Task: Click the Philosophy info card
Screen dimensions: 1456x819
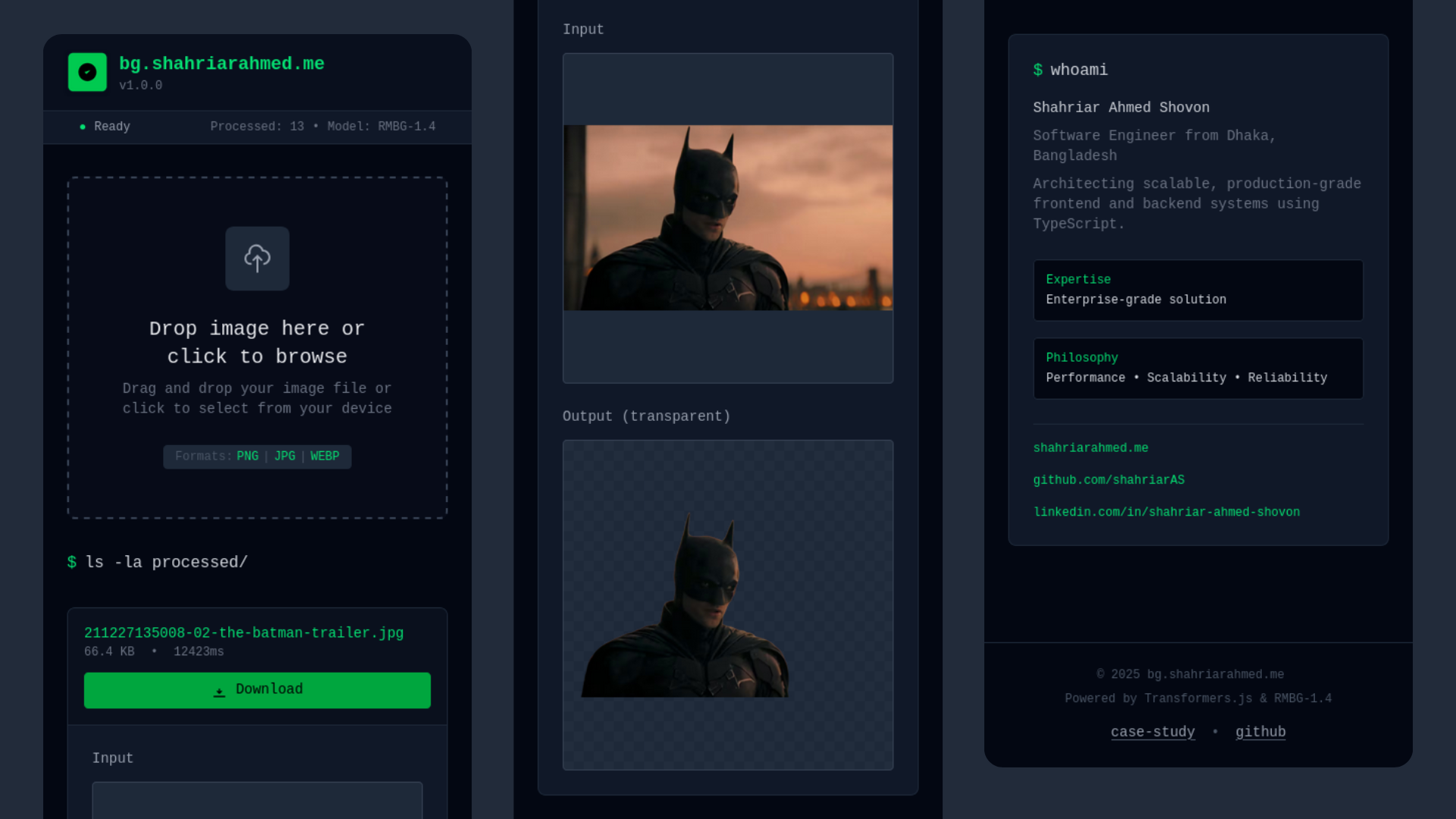Action: [x=1197, y=368]
